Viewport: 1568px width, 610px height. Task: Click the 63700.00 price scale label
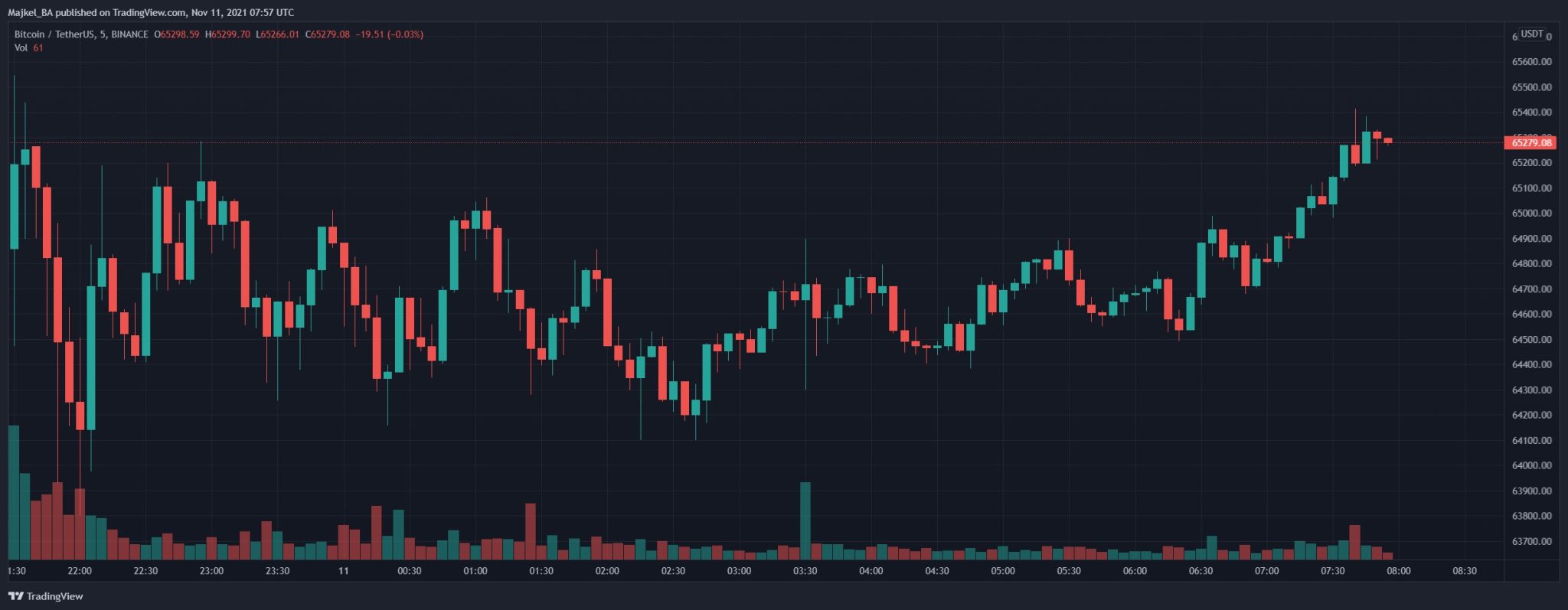[1531, 541]
